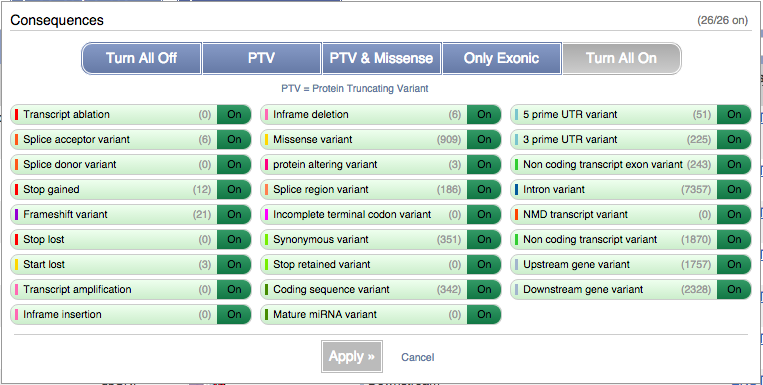Toggle Start lost On switch
This screenshot has width=763, height=385.
pyautogui.click(x=234, y=264)
